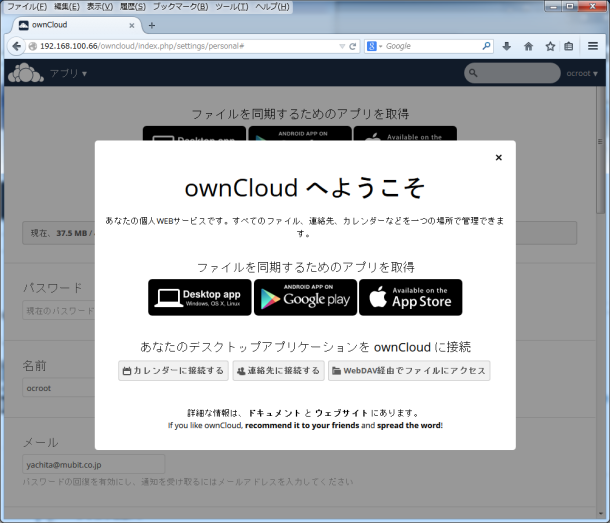Open the ヘルプ(H) menu
Screen dimensions: 610x523
272,7
